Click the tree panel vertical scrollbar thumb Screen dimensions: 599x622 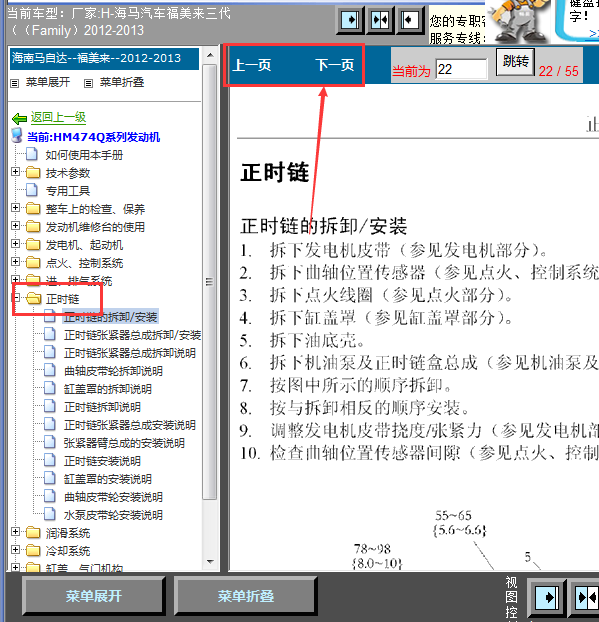(x=210, y=282)
